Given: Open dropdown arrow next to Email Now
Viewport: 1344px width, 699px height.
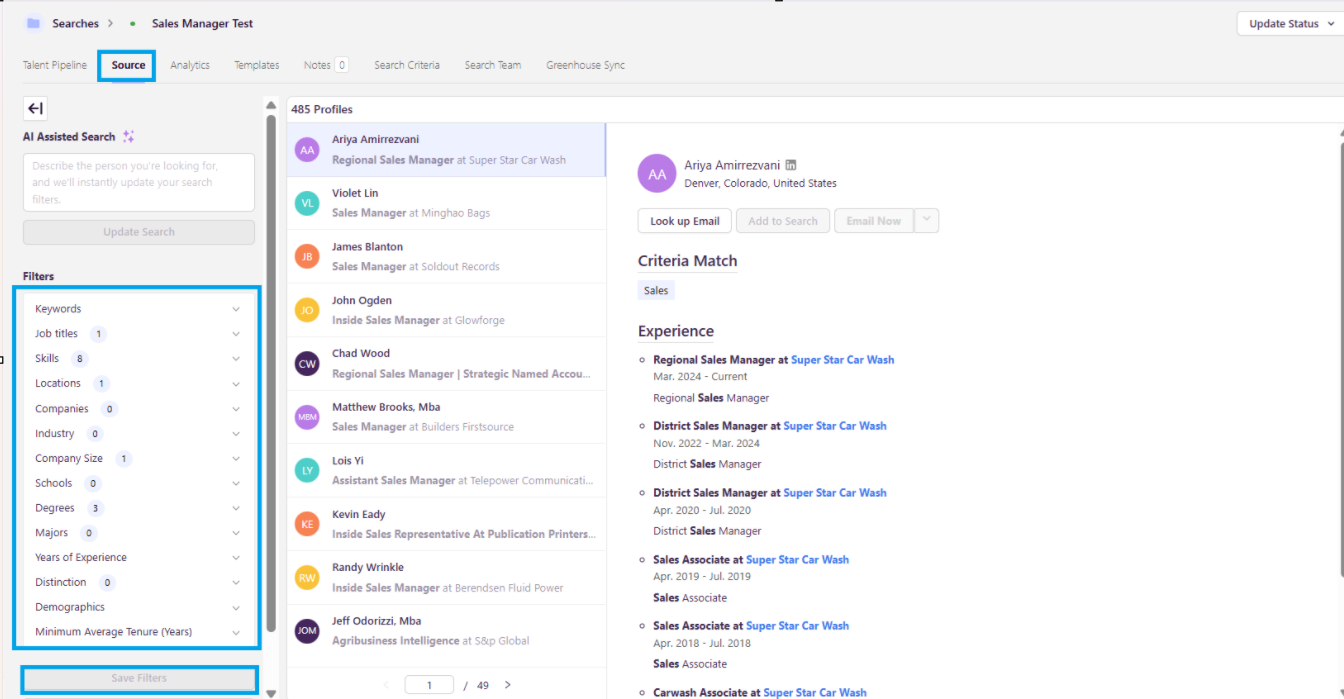Looking at the screenshot, I should tap(927, 221).
